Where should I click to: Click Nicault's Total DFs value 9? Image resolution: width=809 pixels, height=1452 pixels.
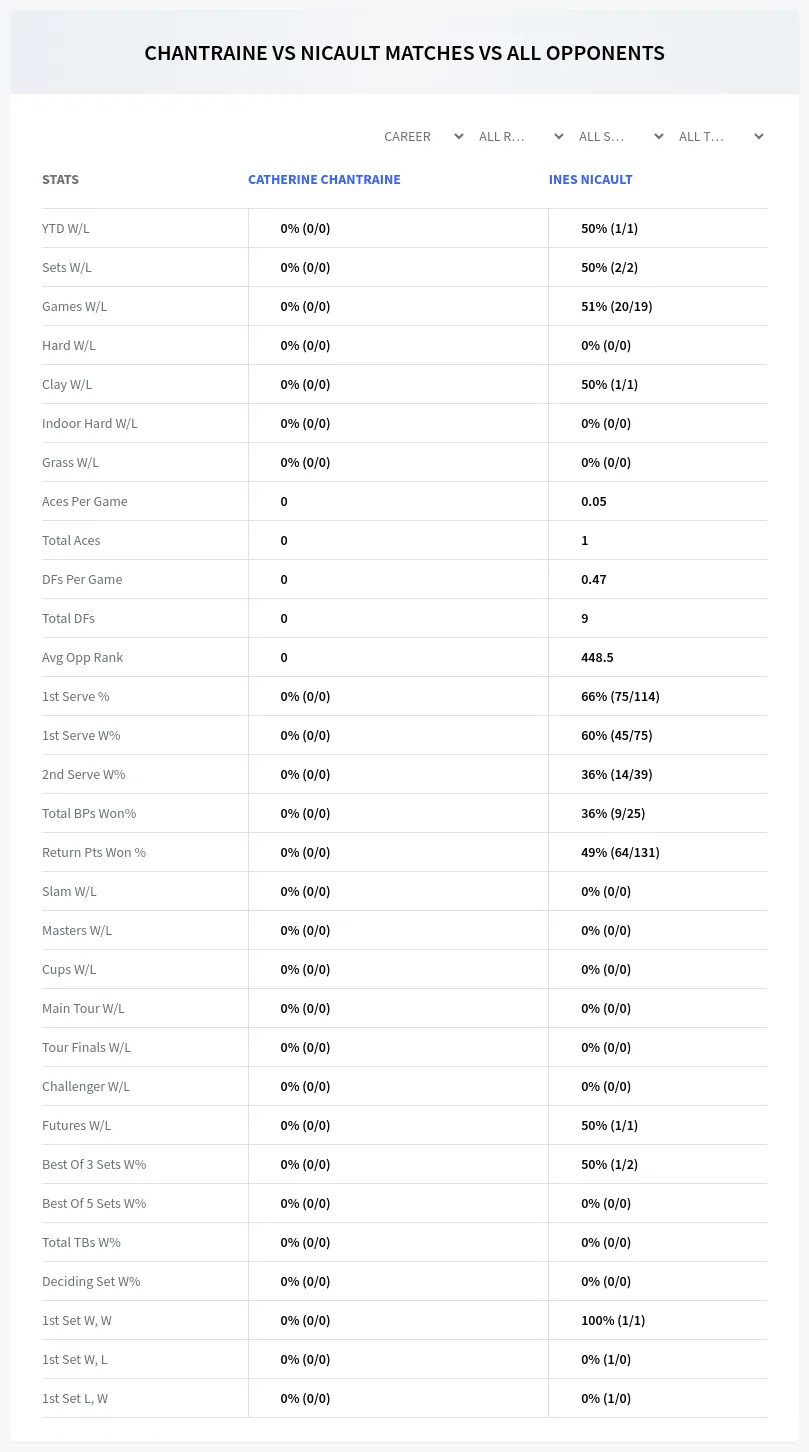pos(585,618)
